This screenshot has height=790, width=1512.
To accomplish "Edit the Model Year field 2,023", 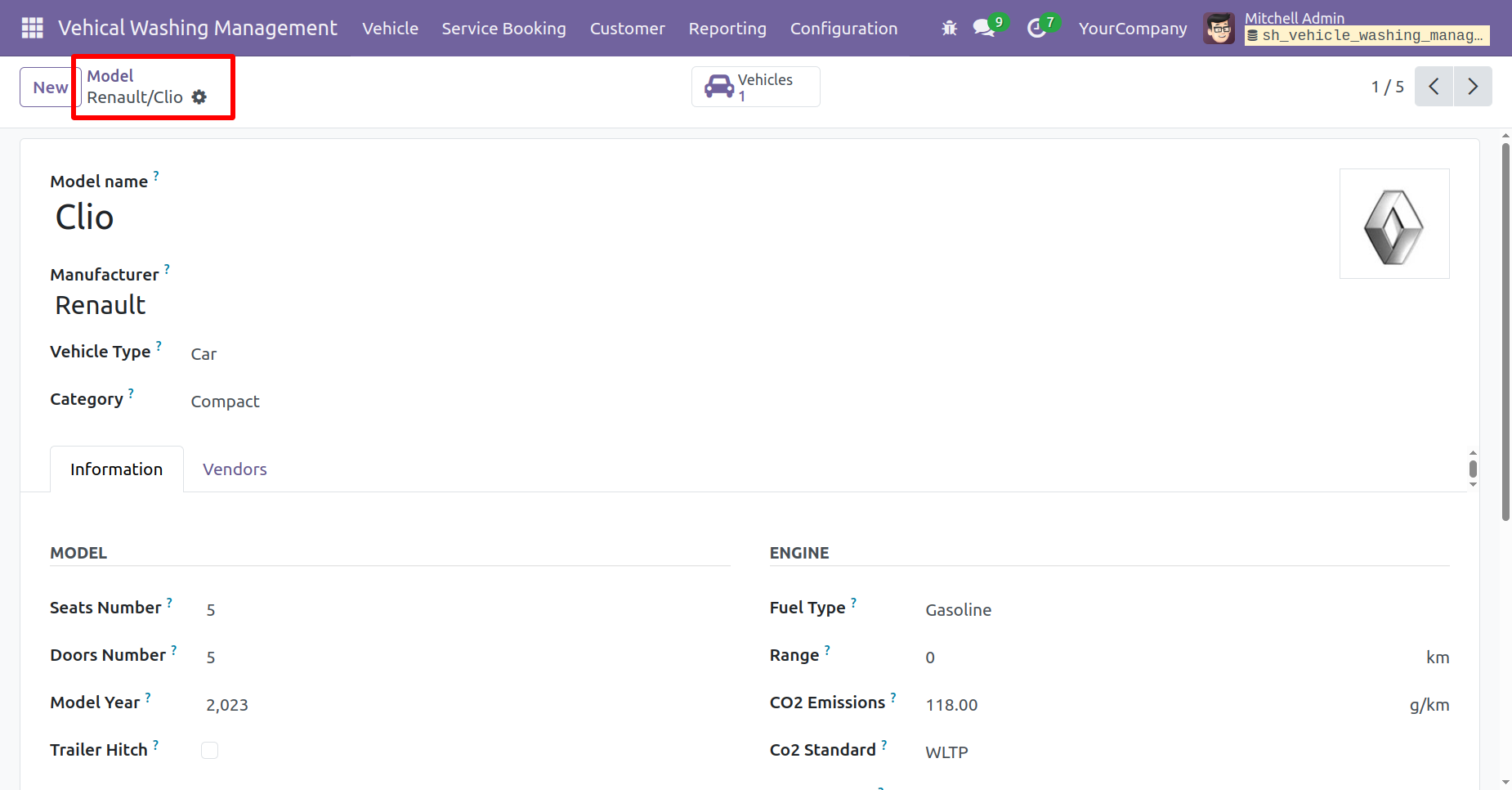I will [x=227, y=705].
